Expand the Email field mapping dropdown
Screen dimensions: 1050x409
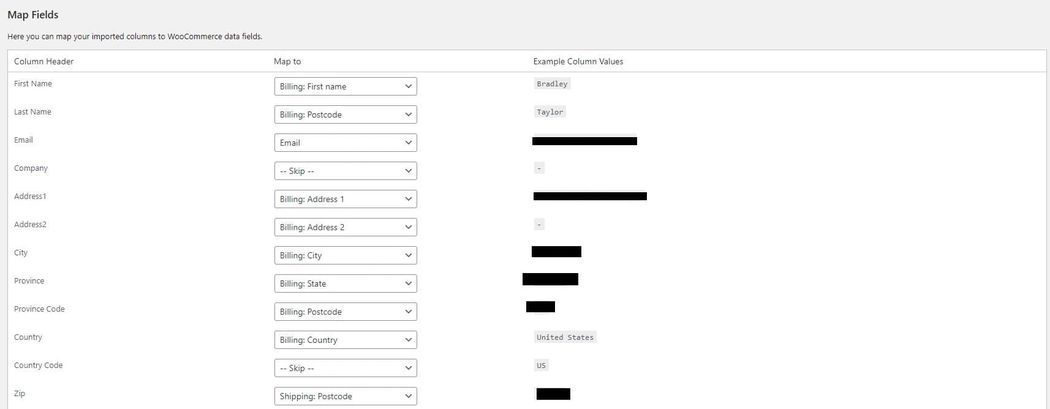345,143
